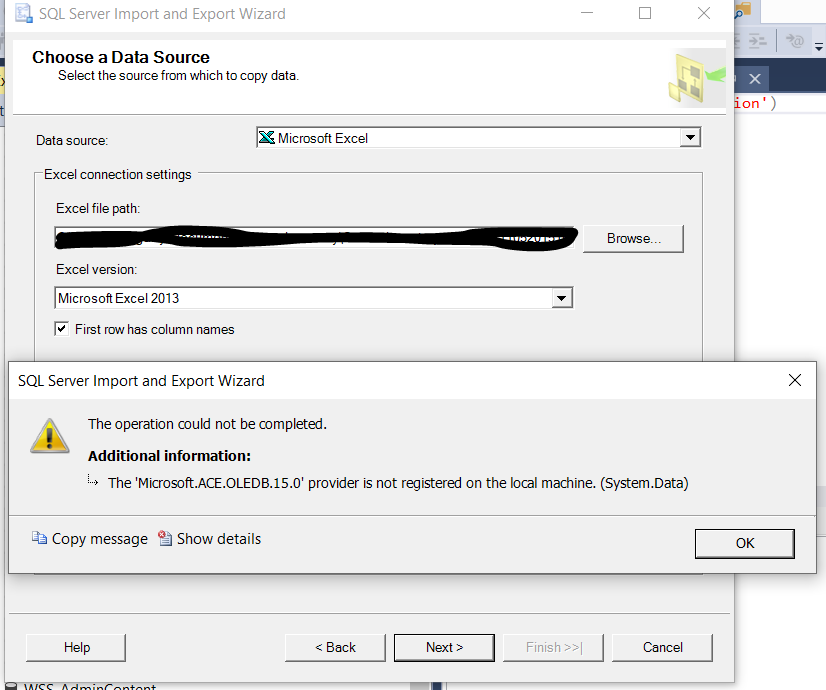Click the Finish >>| button

pyautogui.click(x=553, y=647)
